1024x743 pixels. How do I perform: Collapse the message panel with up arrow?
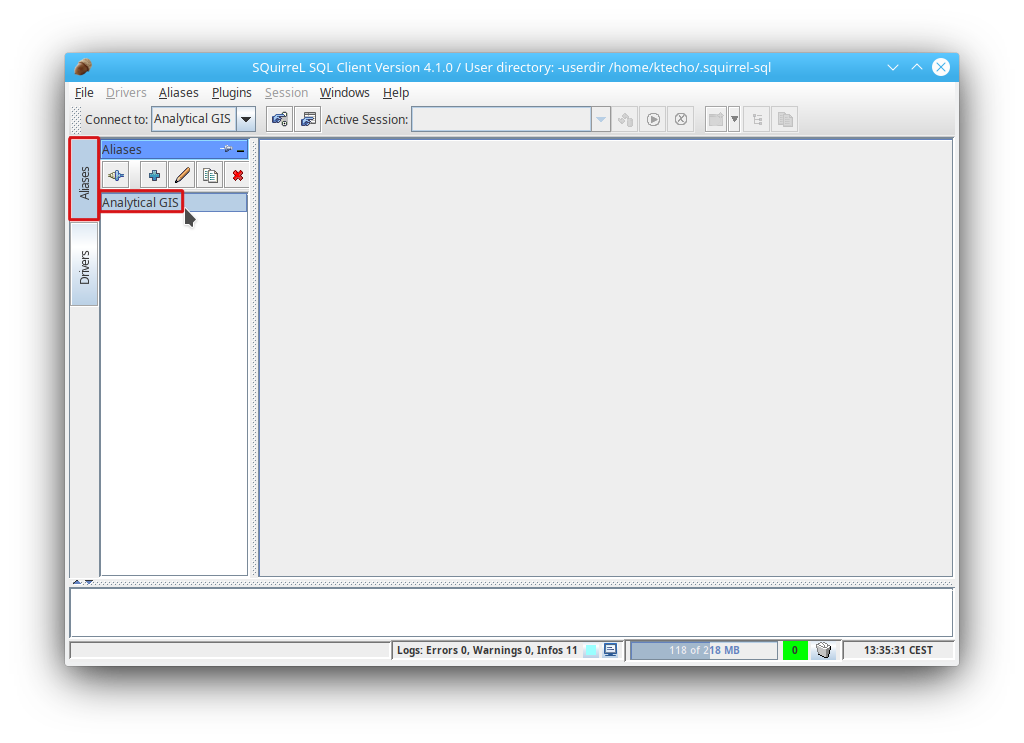76,581
